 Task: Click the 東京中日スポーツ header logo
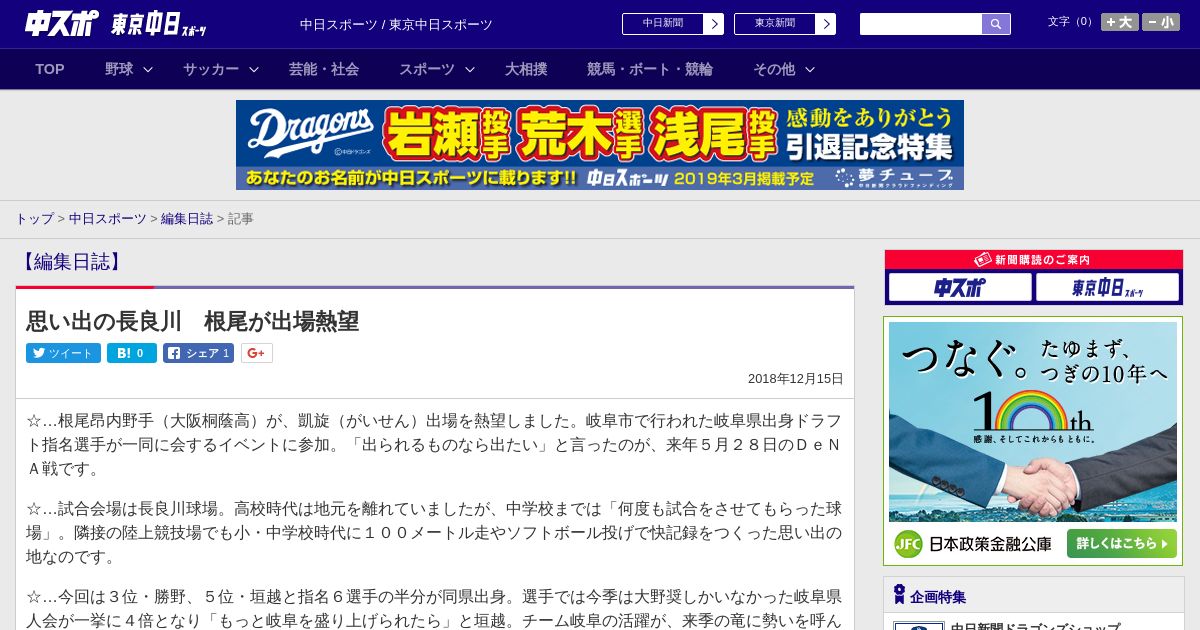pyautogui.click(x=159, y=25)
